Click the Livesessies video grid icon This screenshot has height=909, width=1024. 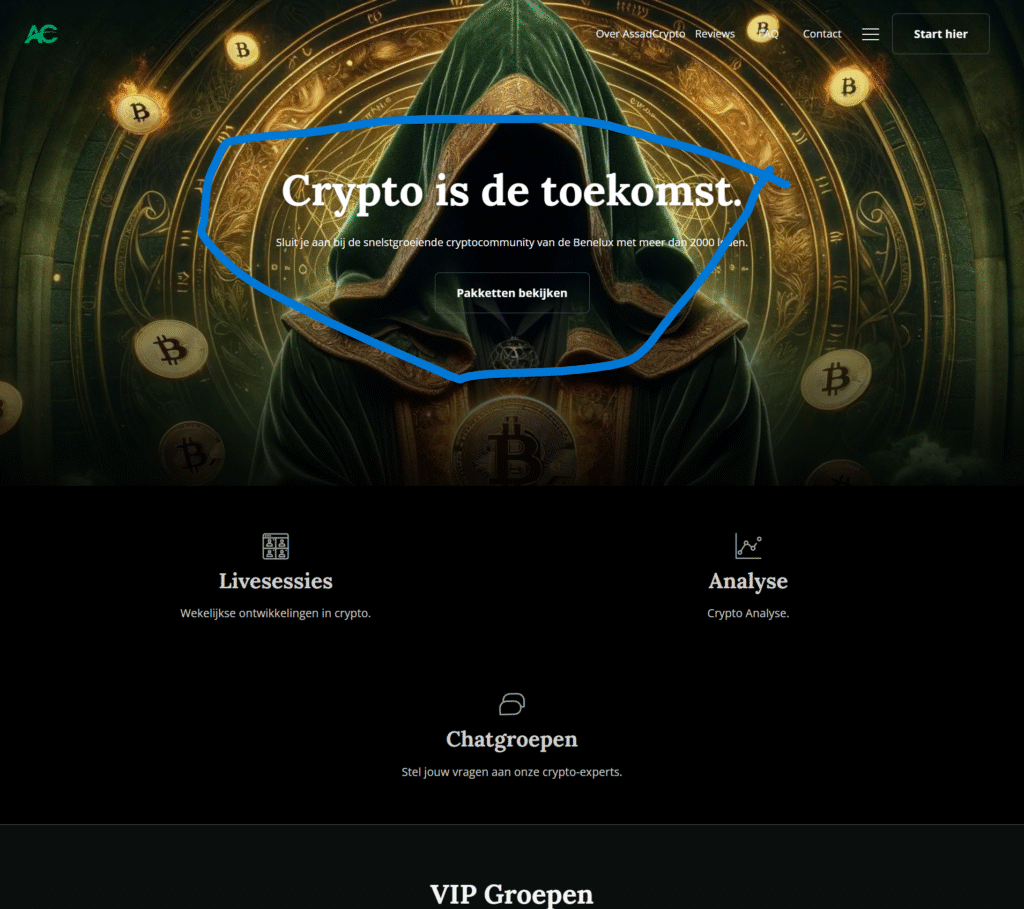276,546
